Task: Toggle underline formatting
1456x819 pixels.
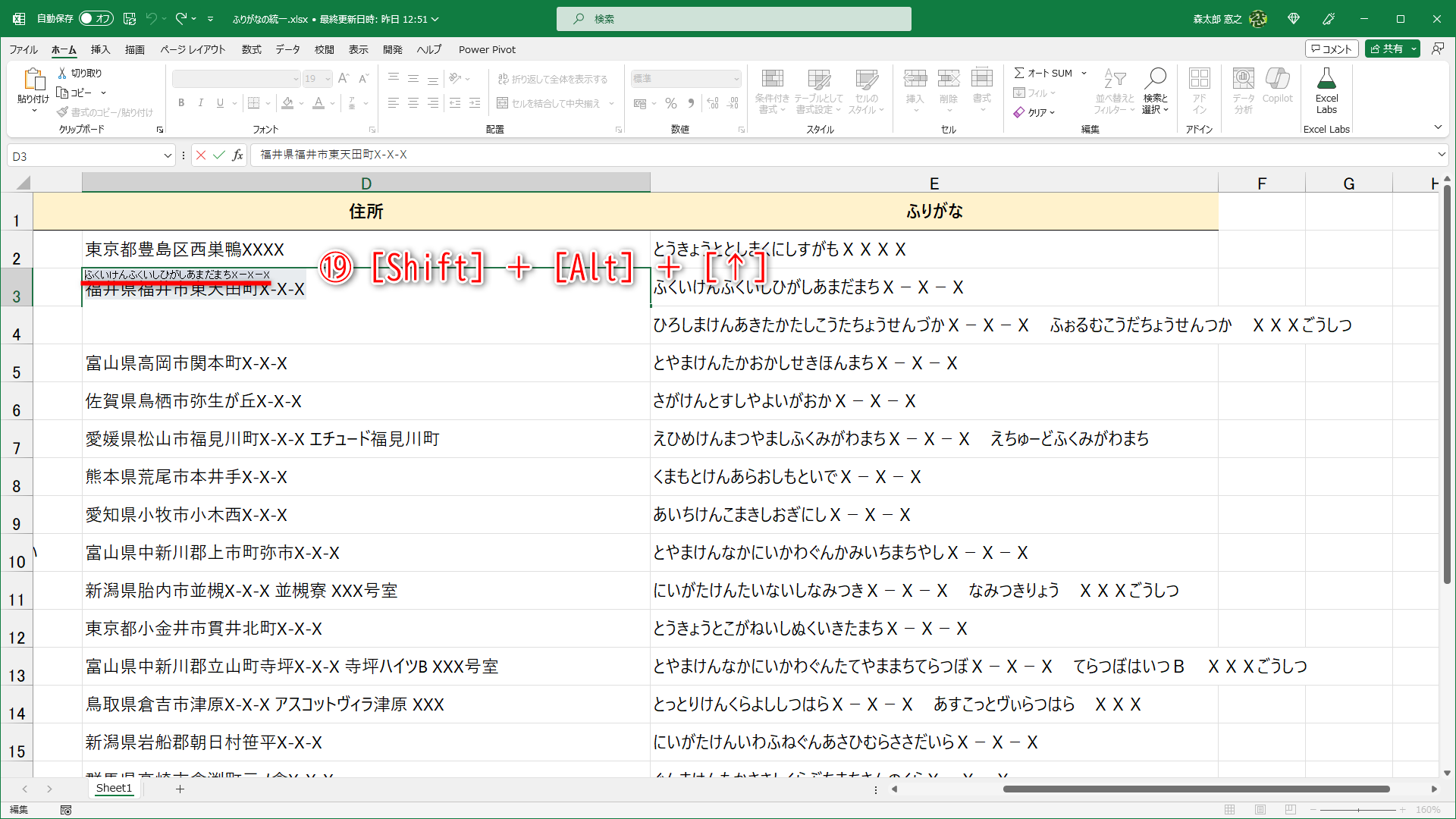Action: [219, 102]
